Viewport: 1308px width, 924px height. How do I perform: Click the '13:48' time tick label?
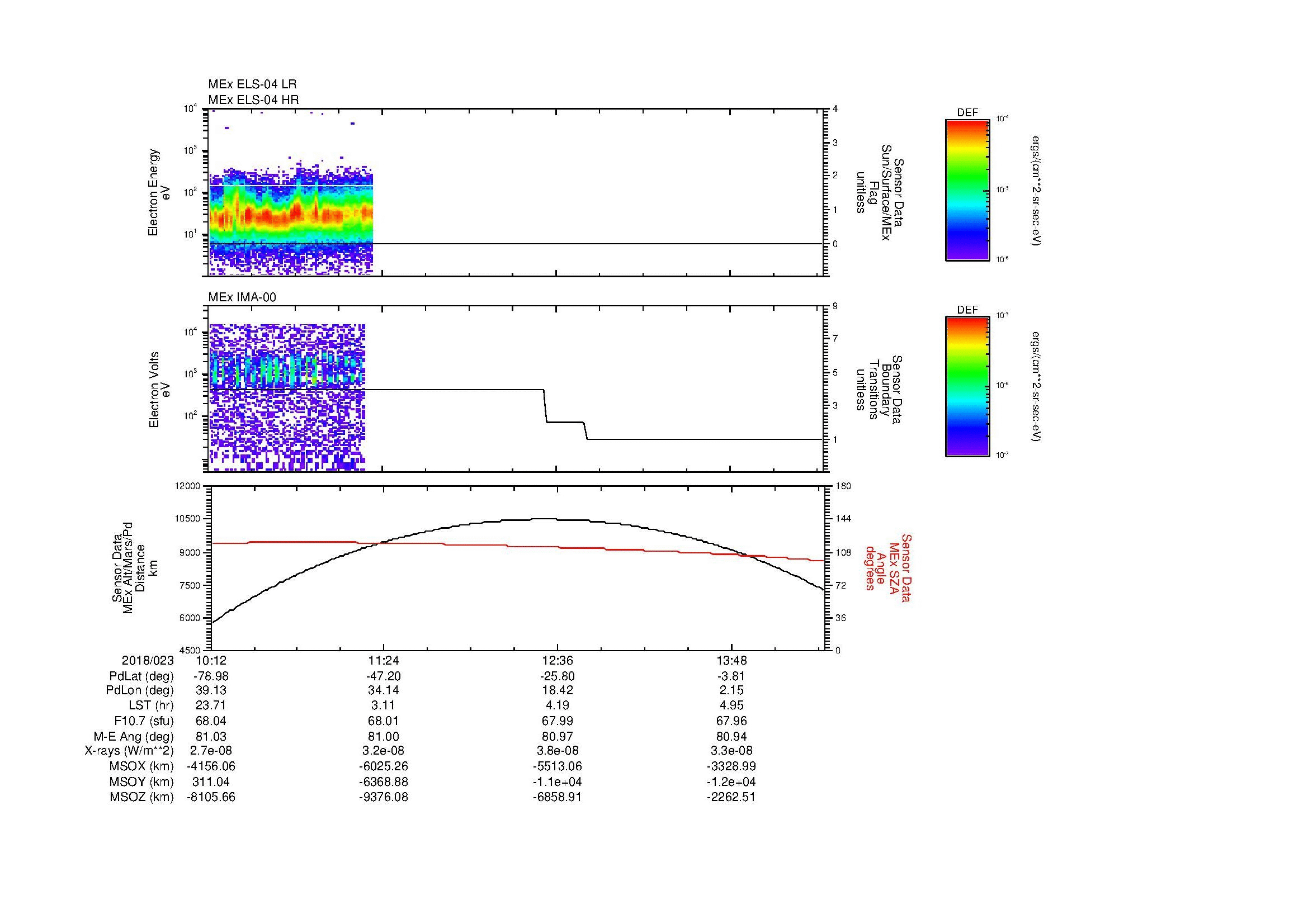click(x=731, y=660)
